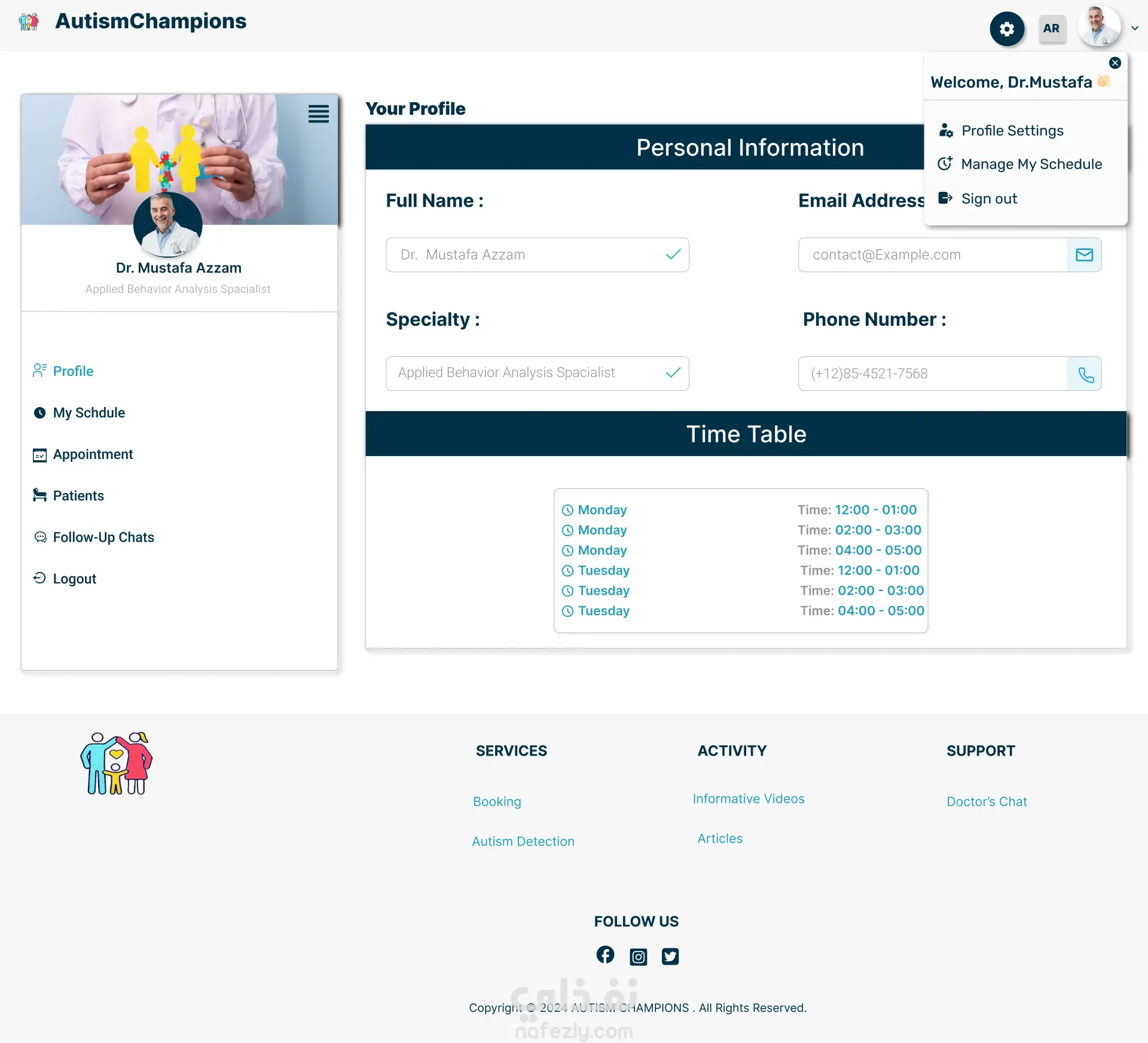This screenshot has width=1148, height=1043.
Task: Select Sign out in the dropdown
Action: click(978, 198)
